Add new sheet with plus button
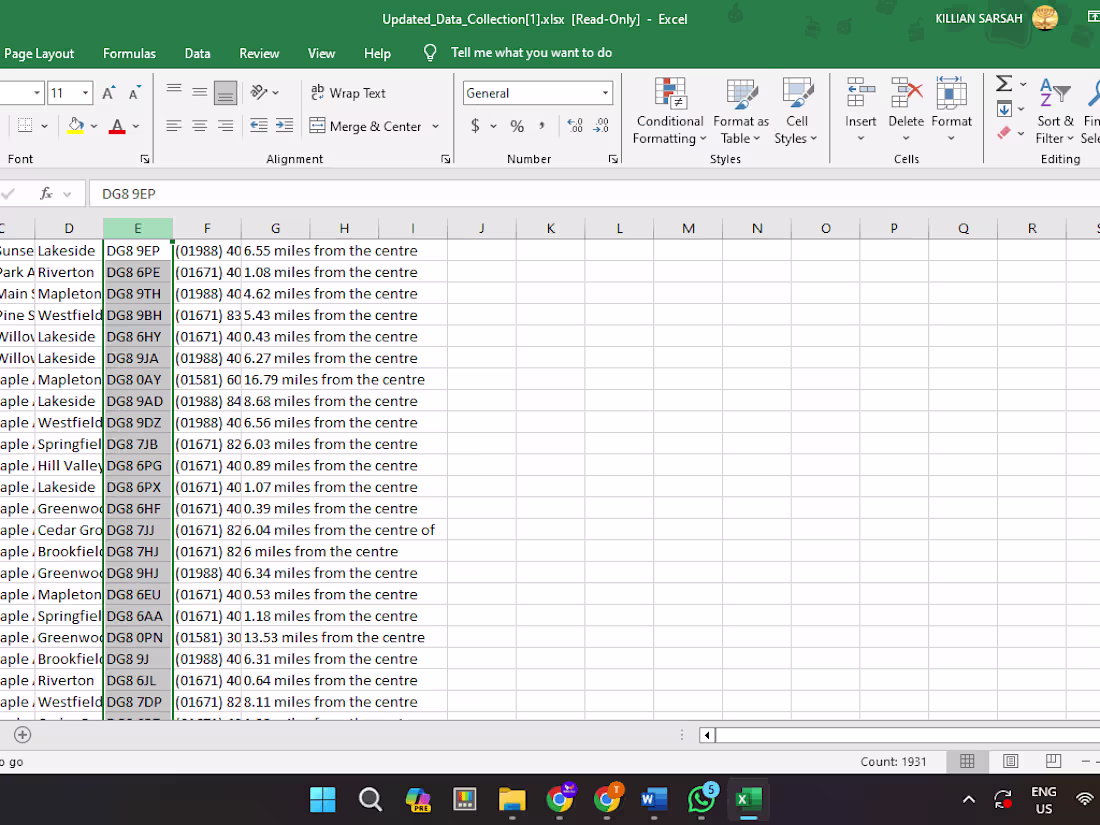This screenshot has height=825, width=1100. pyautogui.click(x=22, y=735)
